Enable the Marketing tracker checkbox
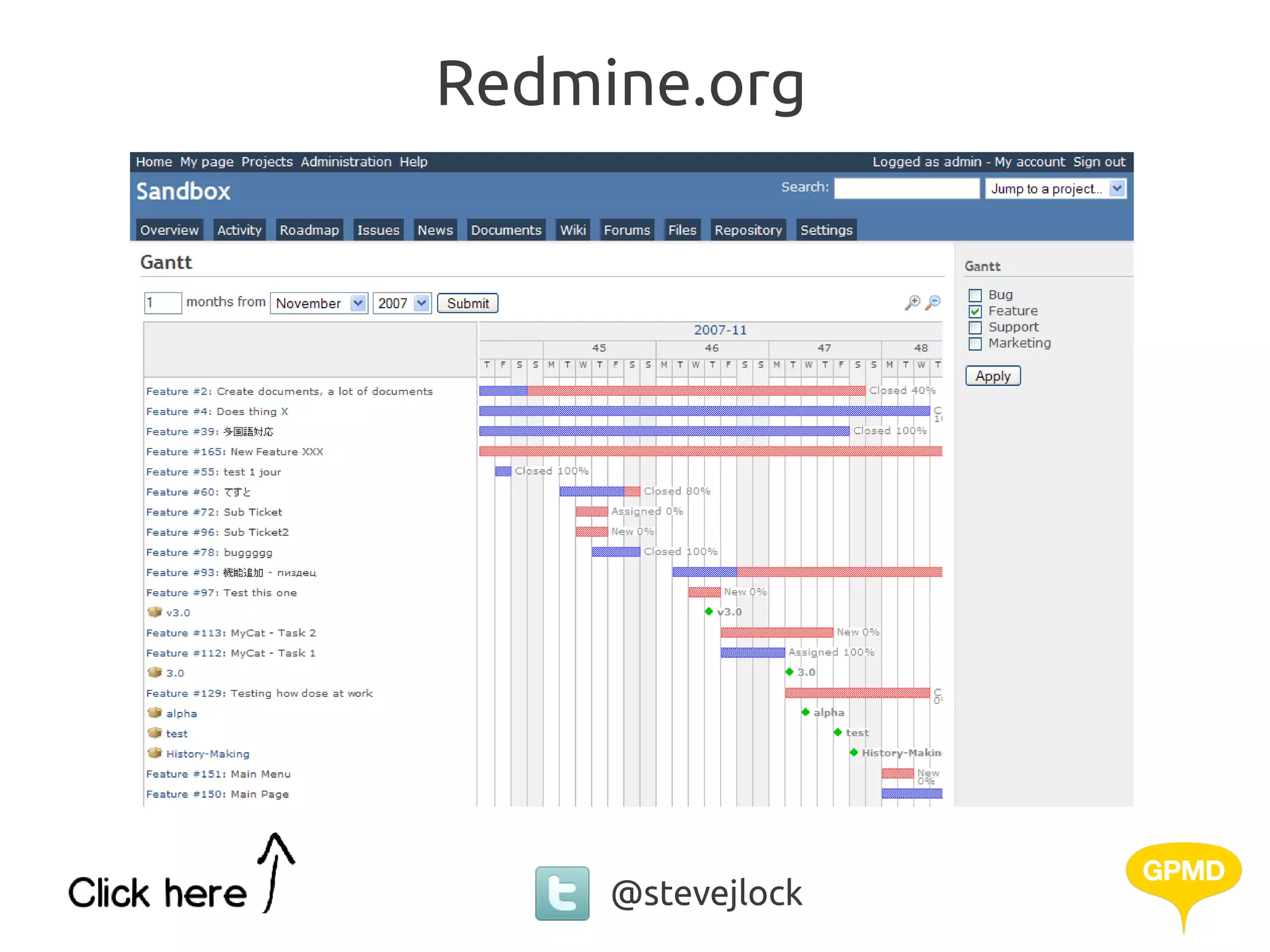Screen dimensions: 1270x952 tap(975, 344)
